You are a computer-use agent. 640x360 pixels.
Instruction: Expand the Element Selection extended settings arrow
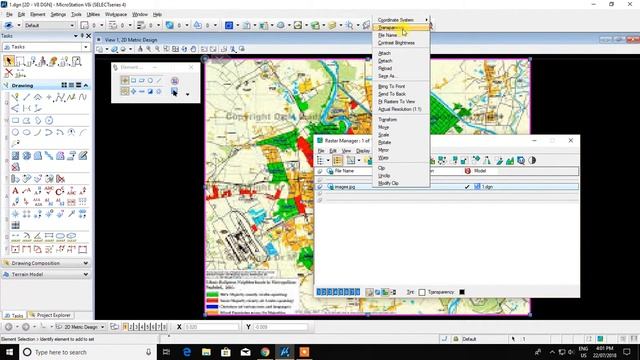coord(187,94)
